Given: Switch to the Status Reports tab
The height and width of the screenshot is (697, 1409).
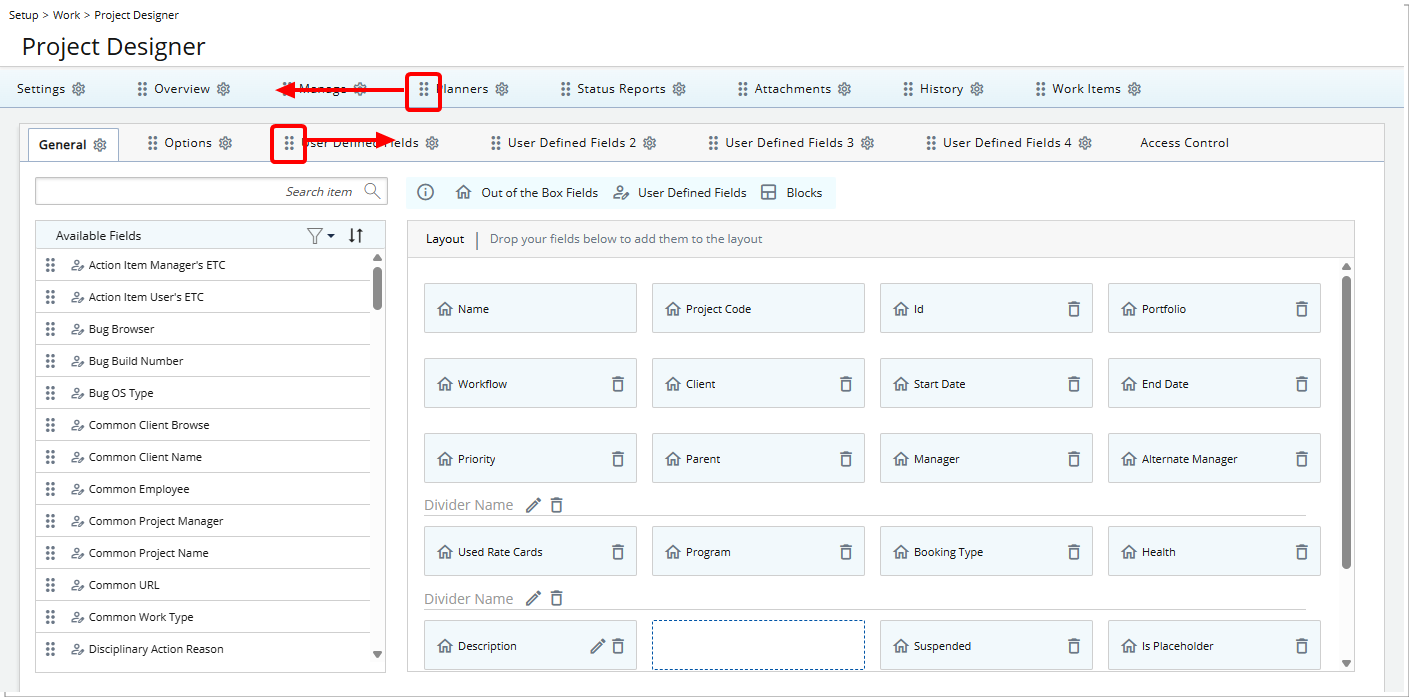Looking at the screenshot, I should click(x=620, y=89).
